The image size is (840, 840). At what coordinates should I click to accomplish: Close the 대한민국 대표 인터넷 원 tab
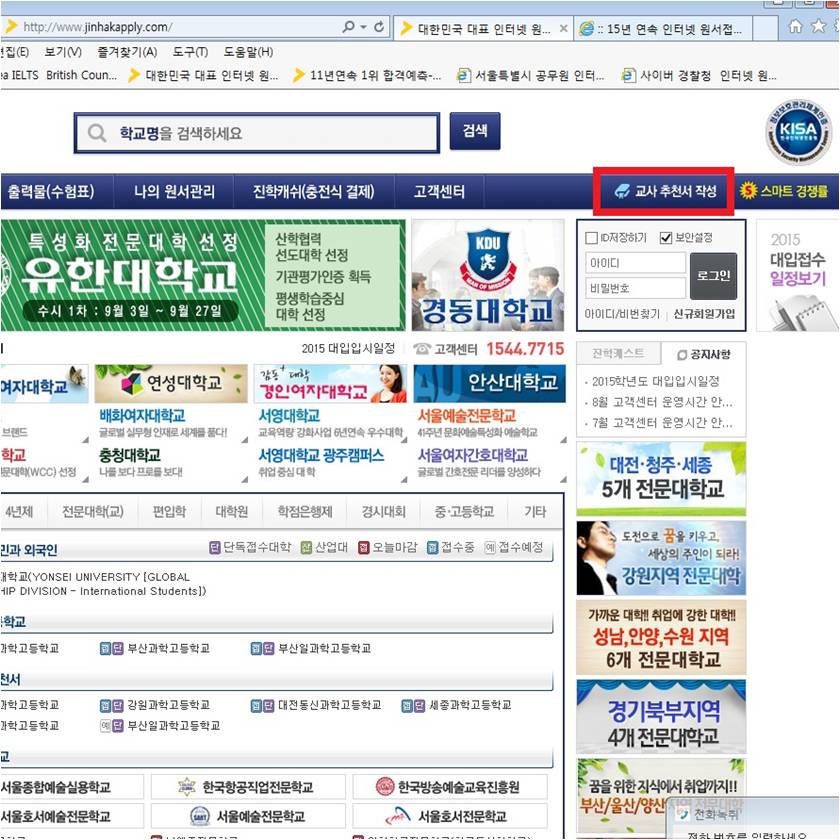[564, 28]
